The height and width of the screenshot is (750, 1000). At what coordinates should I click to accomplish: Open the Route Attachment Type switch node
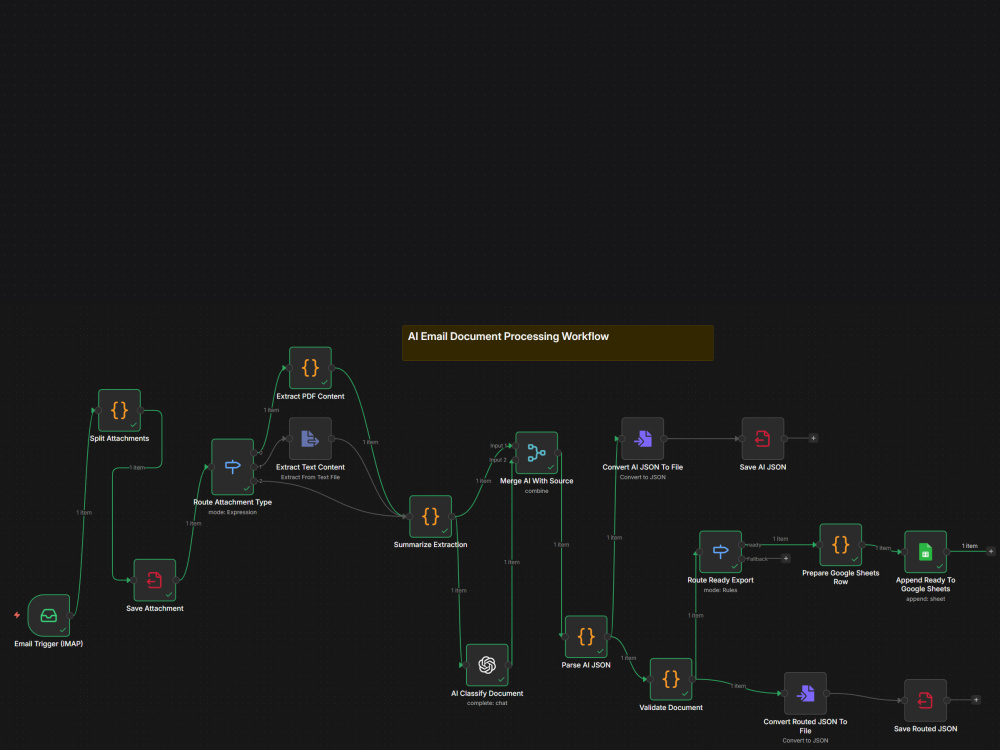[x=233, y=467]
